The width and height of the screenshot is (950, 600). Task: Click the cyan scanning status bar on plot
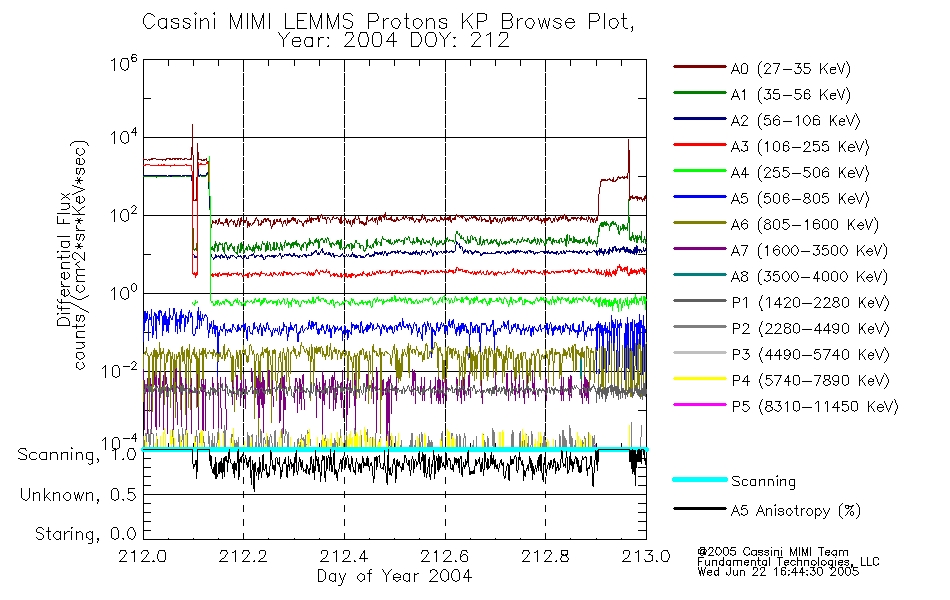point(394,449)
